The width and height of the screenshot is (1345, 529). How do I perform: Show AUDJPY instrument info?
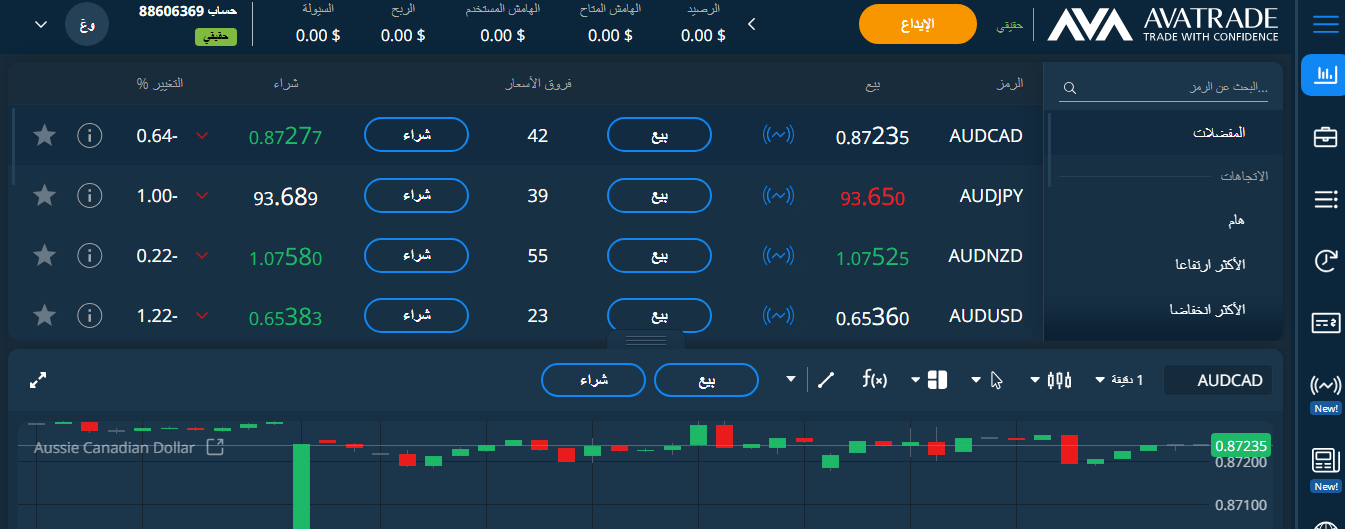(x=90, y=196)
